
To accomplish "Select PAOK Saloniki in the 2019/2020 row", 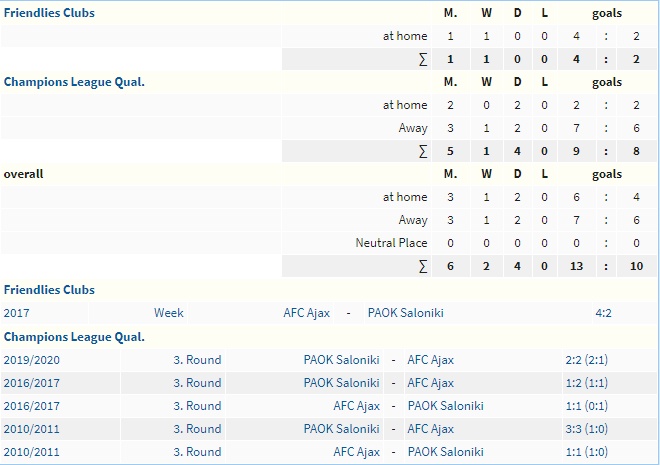I will coord(341,360).
